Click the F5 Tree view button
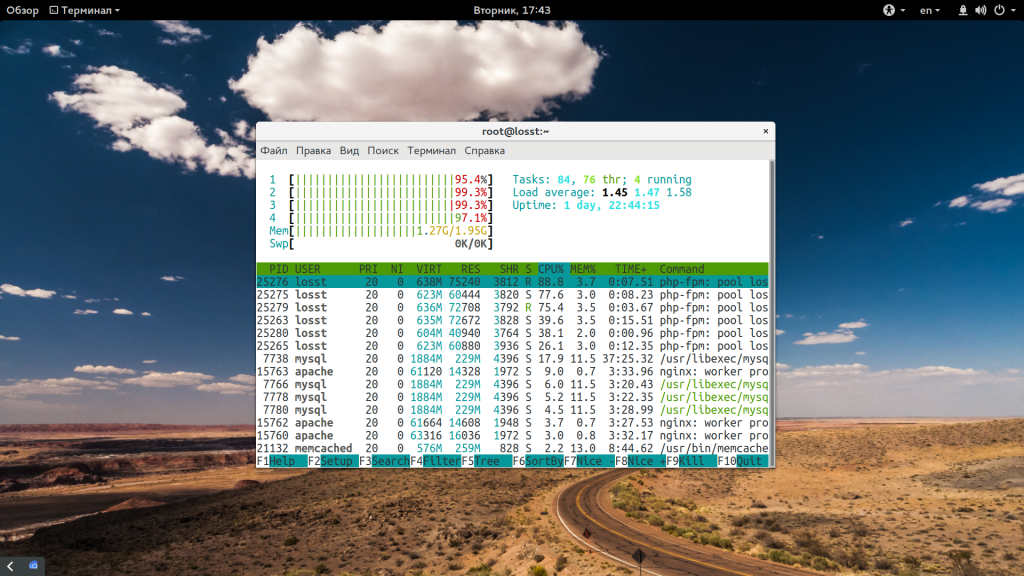 pos(485,461)
